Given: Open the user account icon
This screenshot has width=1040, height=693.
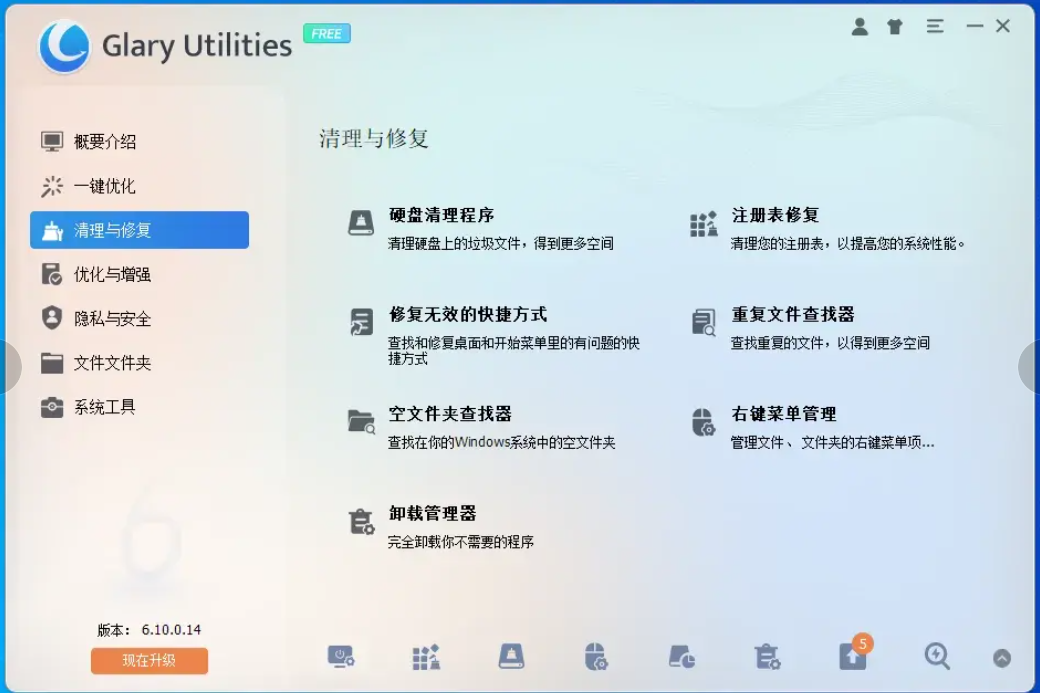Looking at the screenshot, I should pyautogui.click(x=860, y=27).
